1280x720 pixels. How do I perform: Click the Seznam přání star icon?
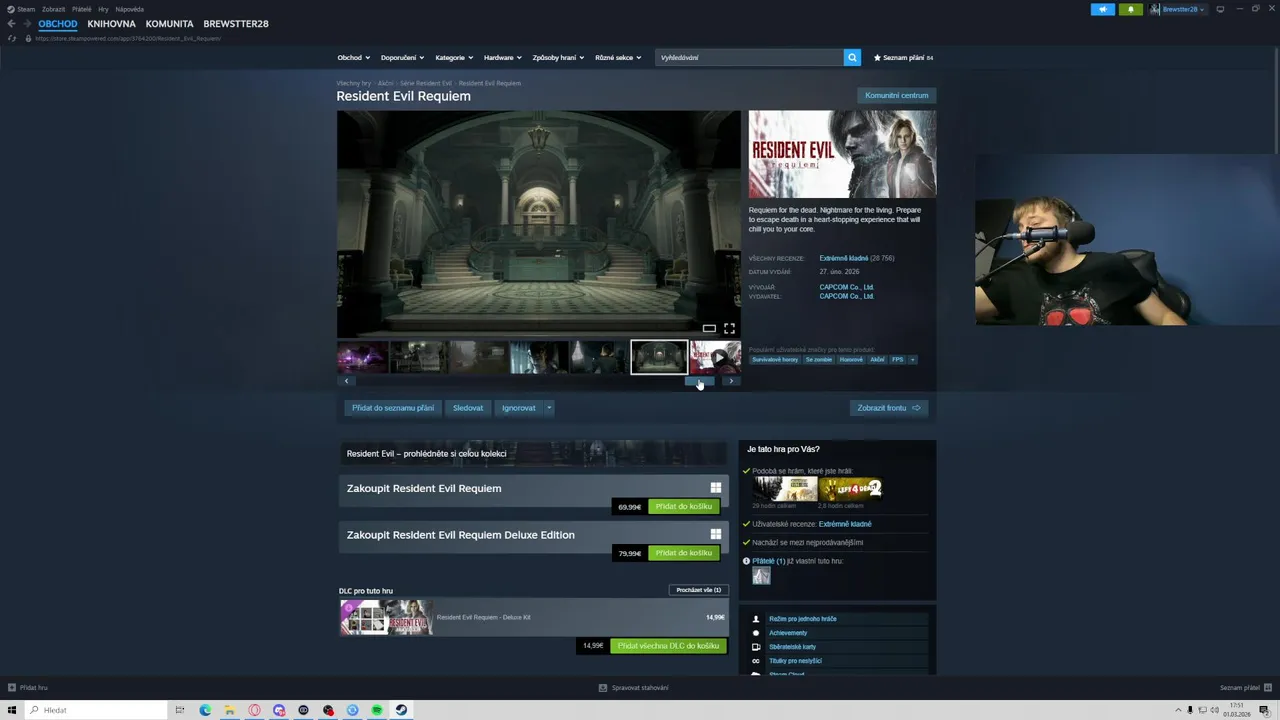pos(877,58)
